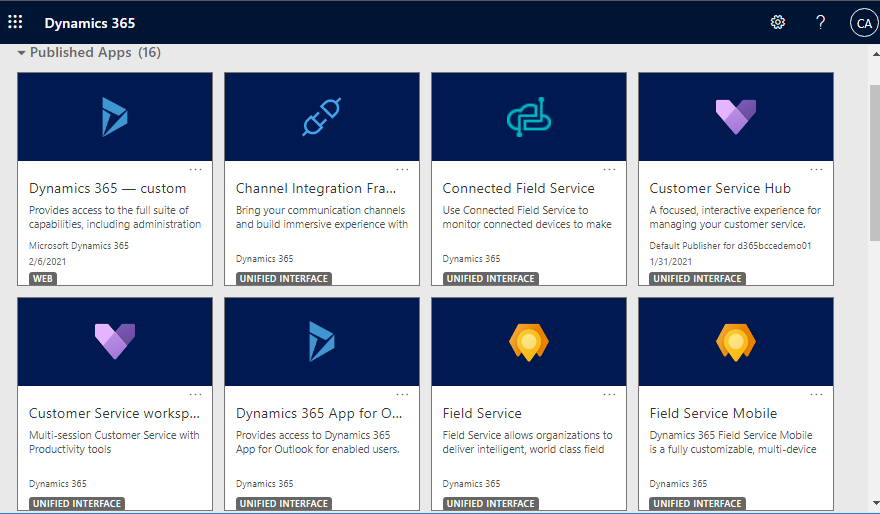Open the app launcher waffle icon

15,22
